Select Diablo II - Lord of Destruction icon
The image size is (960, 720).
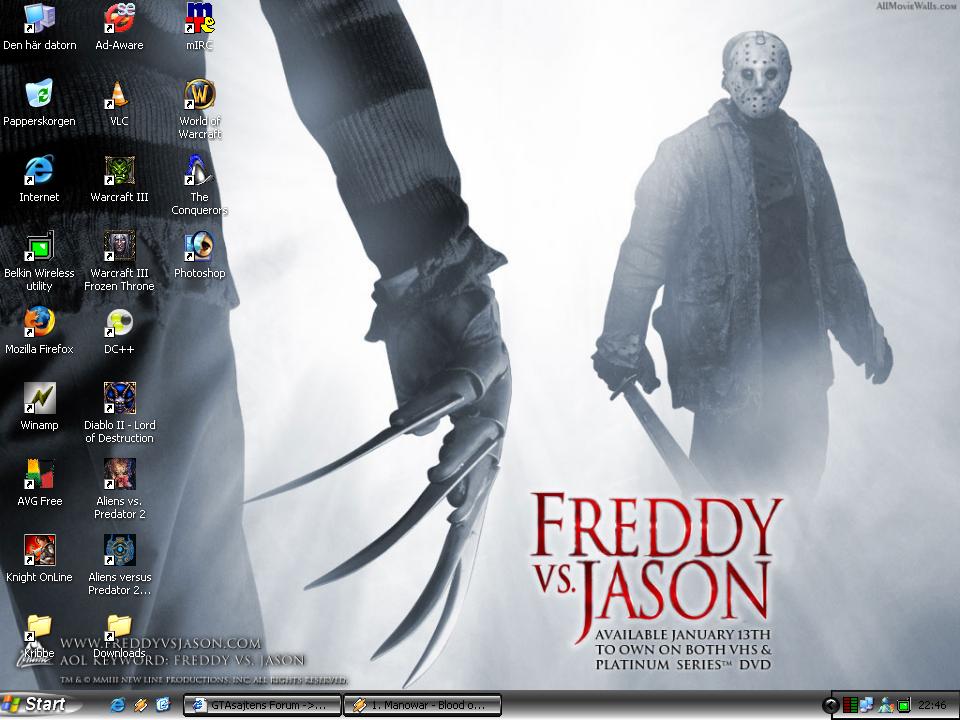point(119,413)
